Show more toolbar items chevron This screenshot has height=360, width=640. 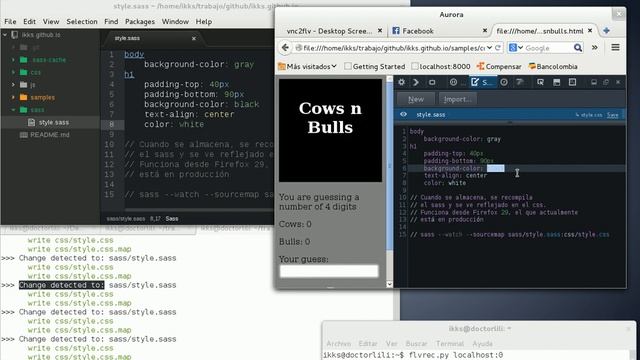coord(595,48)
